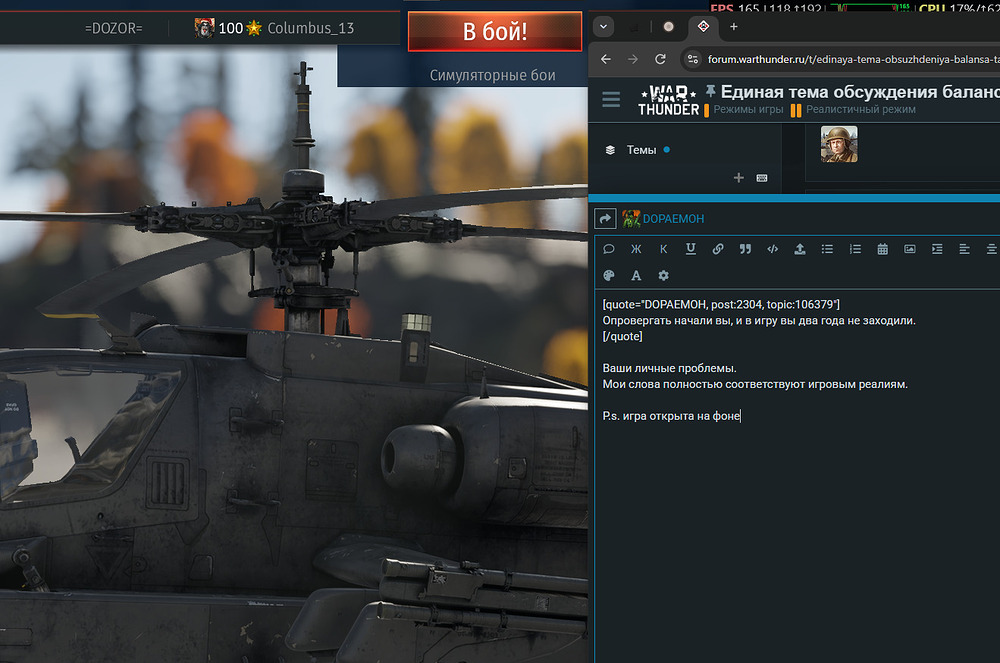Toggle italic 'К' formatting
Image resolution: width=1000 pixels, height=663 pixels.
[x=663, y=249]
